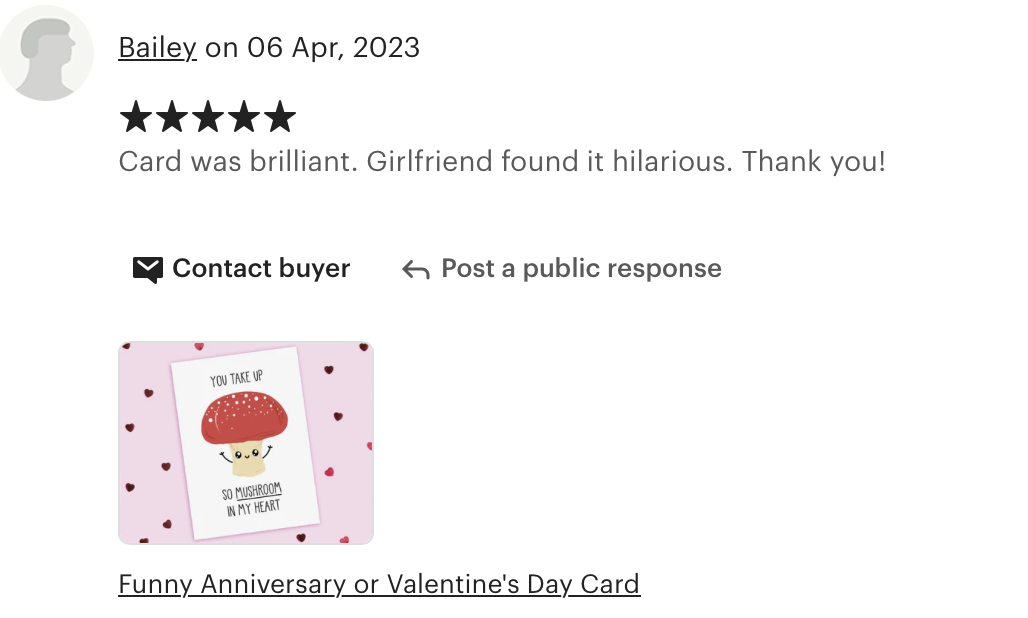Click Bailey's grey profile avatar
The height and width of the screenshot is (618, 1028).
(46, 52)
